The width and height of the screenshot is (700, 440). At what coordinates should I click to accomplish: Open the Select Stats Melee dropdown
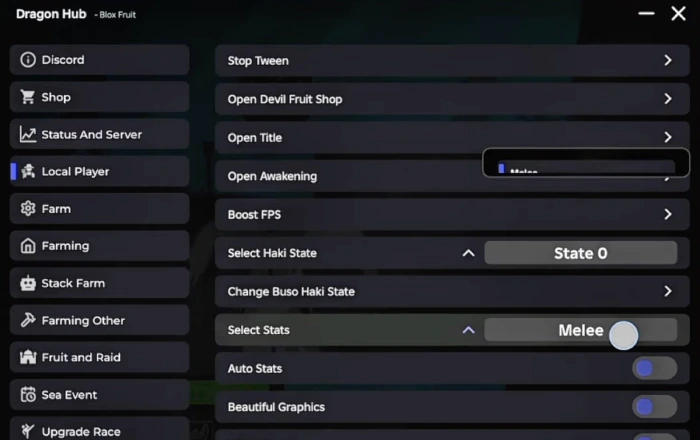coord(580,330)
